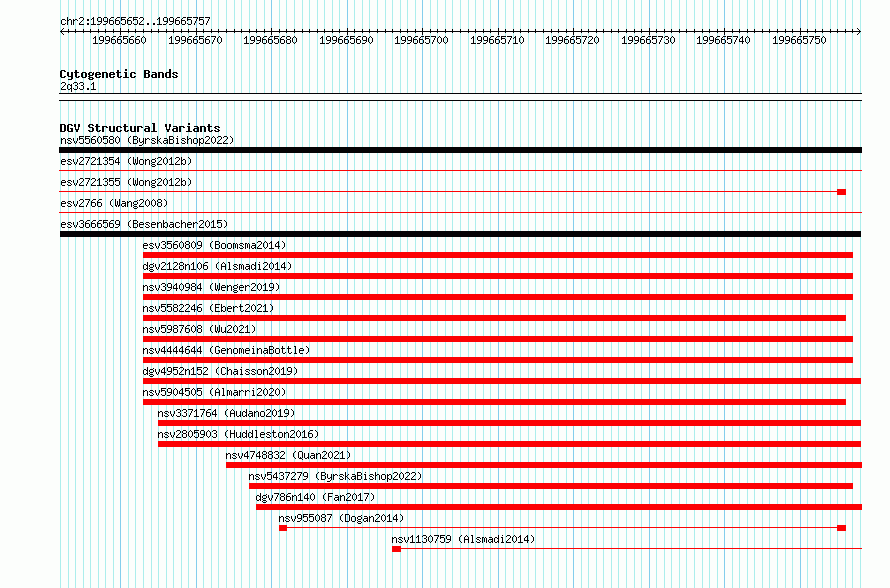The width and height of the screenshot is (890, 588).
Task: Select nsv4748832 (Quan2021) label
Action: click(288, 455)
